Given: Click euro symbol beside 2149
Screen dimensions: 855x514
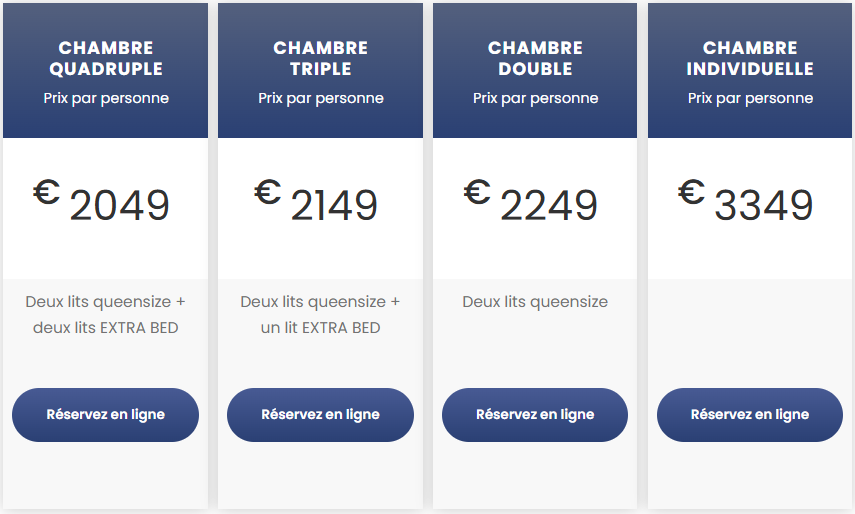Looking at the screenshot, I should click(x=268, y=191).
